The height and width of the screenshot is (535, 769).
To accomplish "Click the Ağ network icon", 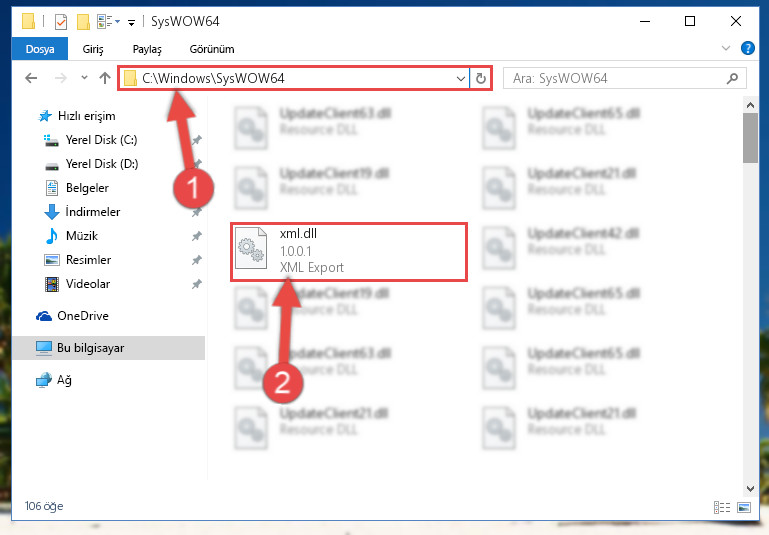I will [44, 380].
